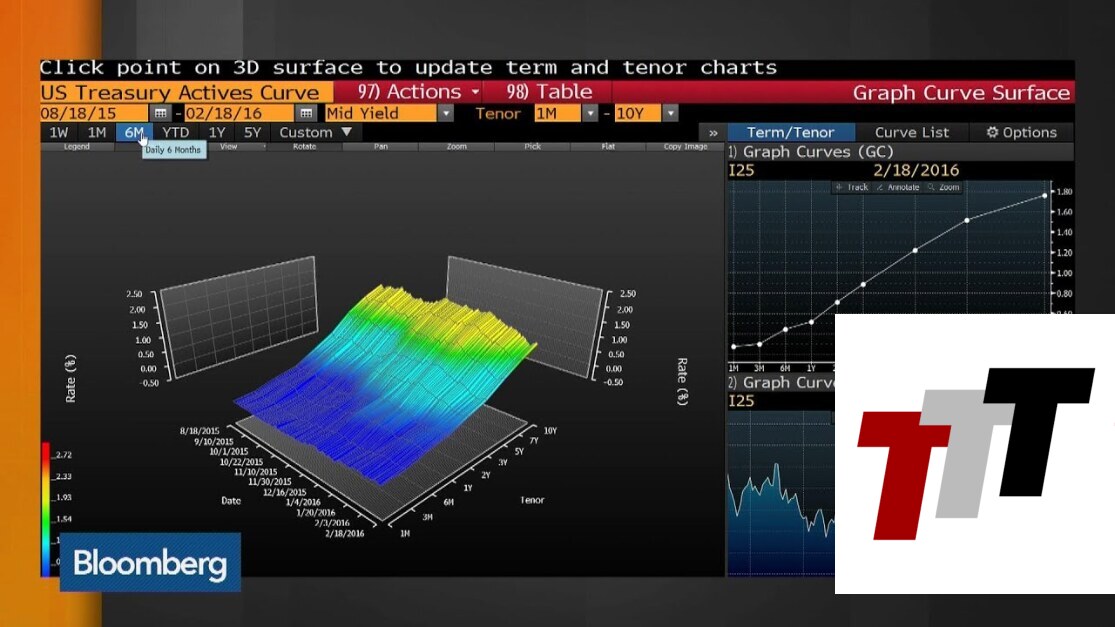The width and height of the screenshot is (1115, 627).
Task: Collapse the side panel with double-arrow icon
Action: (x=713, y=132)
